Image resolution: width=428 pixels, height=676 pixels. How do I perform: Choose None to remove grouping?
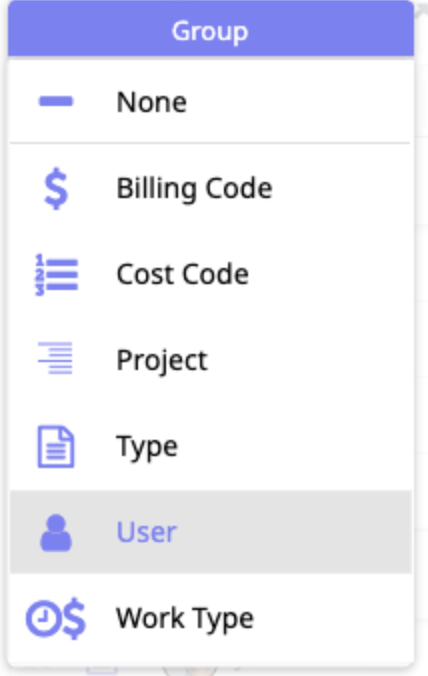click(x=152, y=102)
